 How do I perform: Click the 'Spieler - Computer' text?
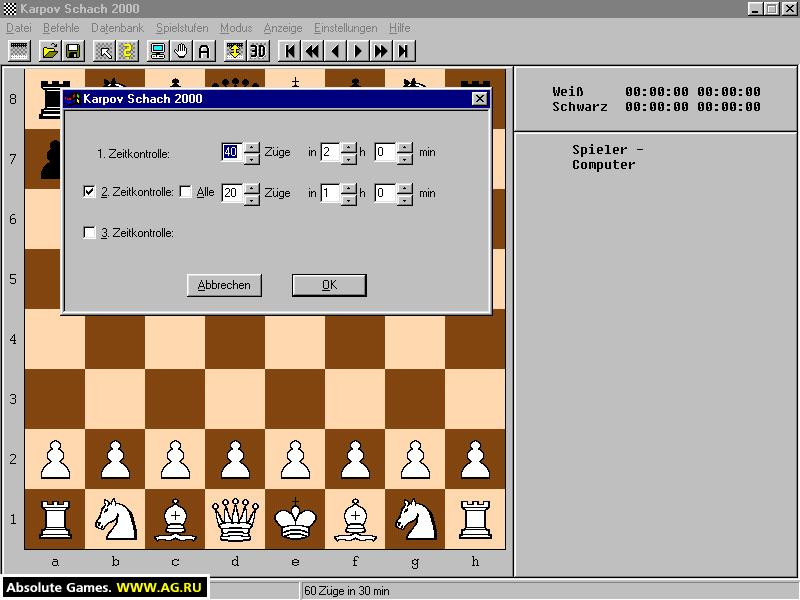click(x=607, y=157)
